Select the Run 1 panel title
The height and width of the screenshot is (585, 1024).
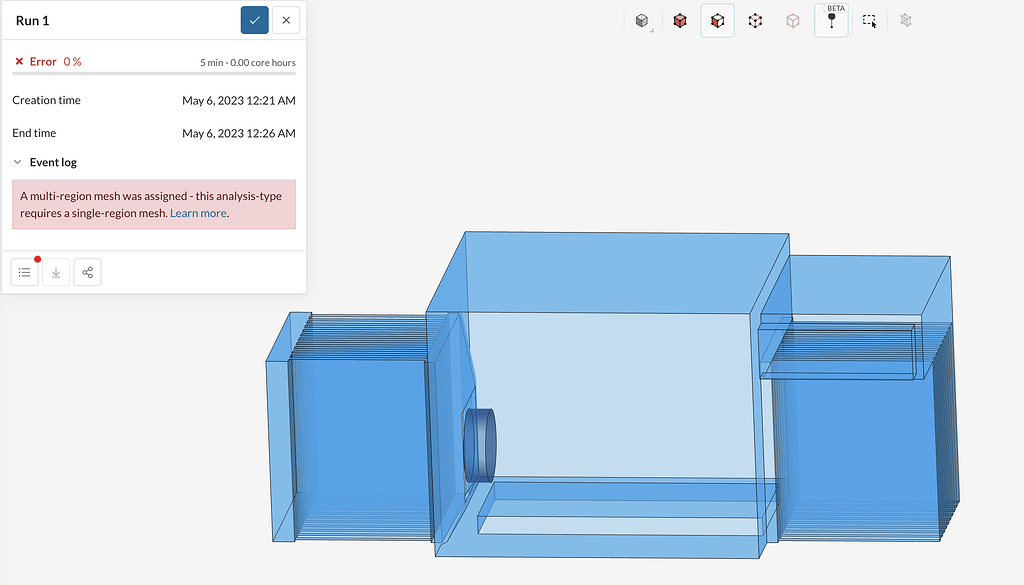pyautogui.click(x=31, y=19)
